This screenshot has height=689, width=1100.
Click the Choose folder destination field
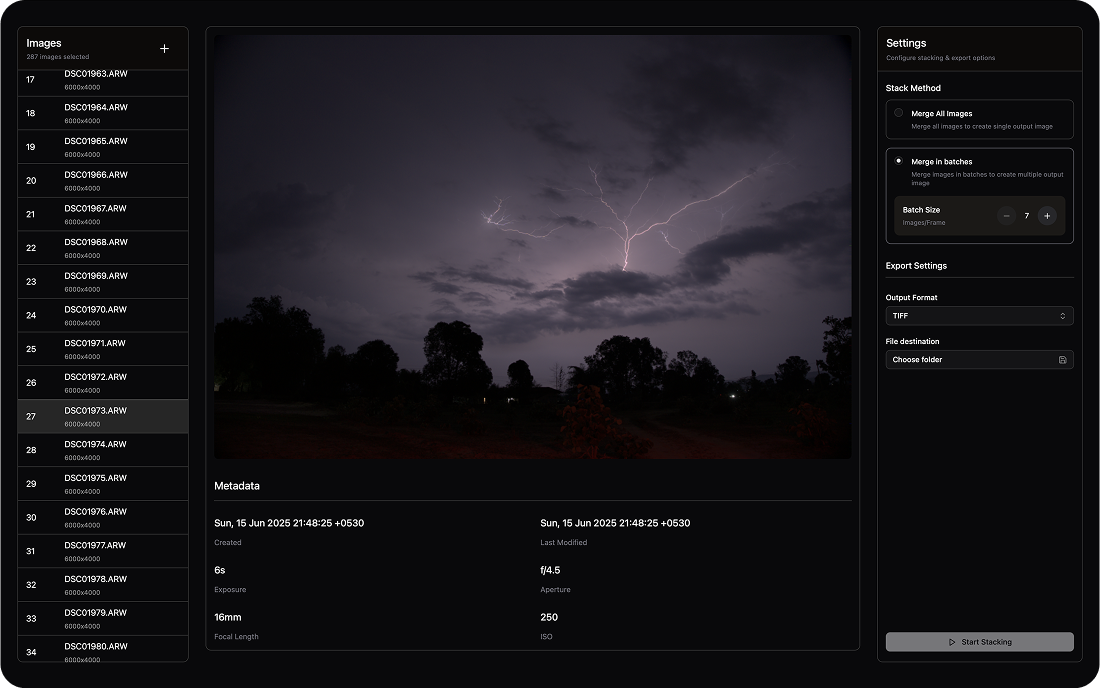[x=970, y=360]
